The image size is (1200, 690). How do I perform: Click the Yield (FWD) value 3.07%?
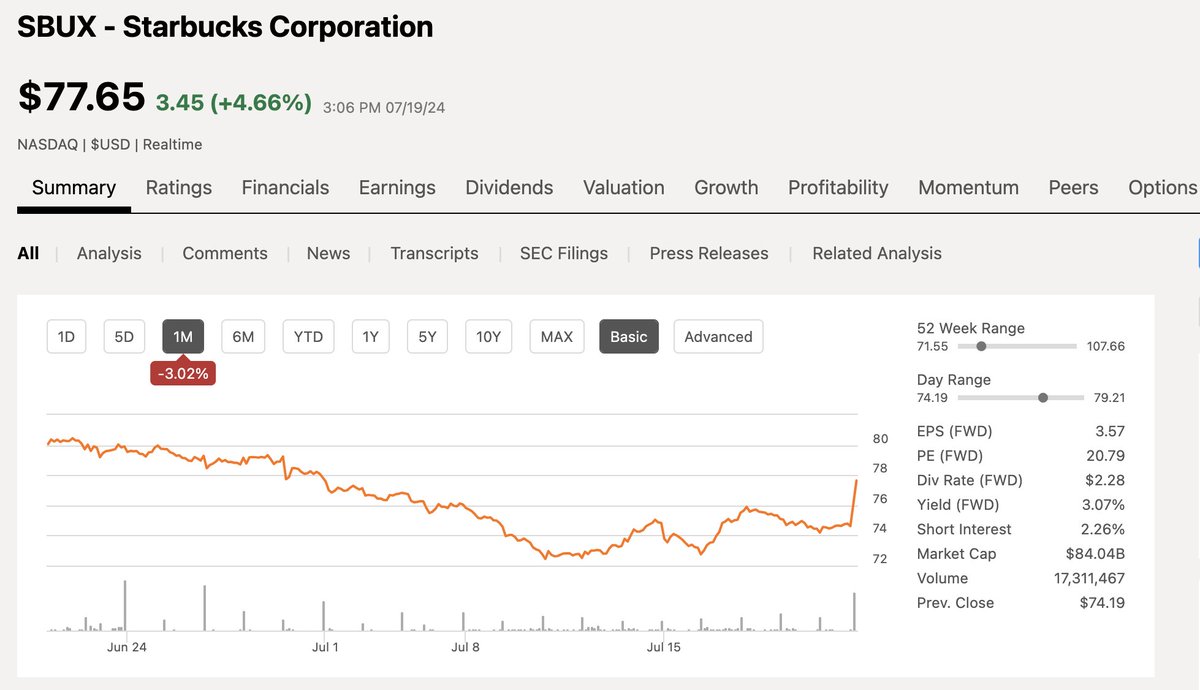click(1102, 505)
